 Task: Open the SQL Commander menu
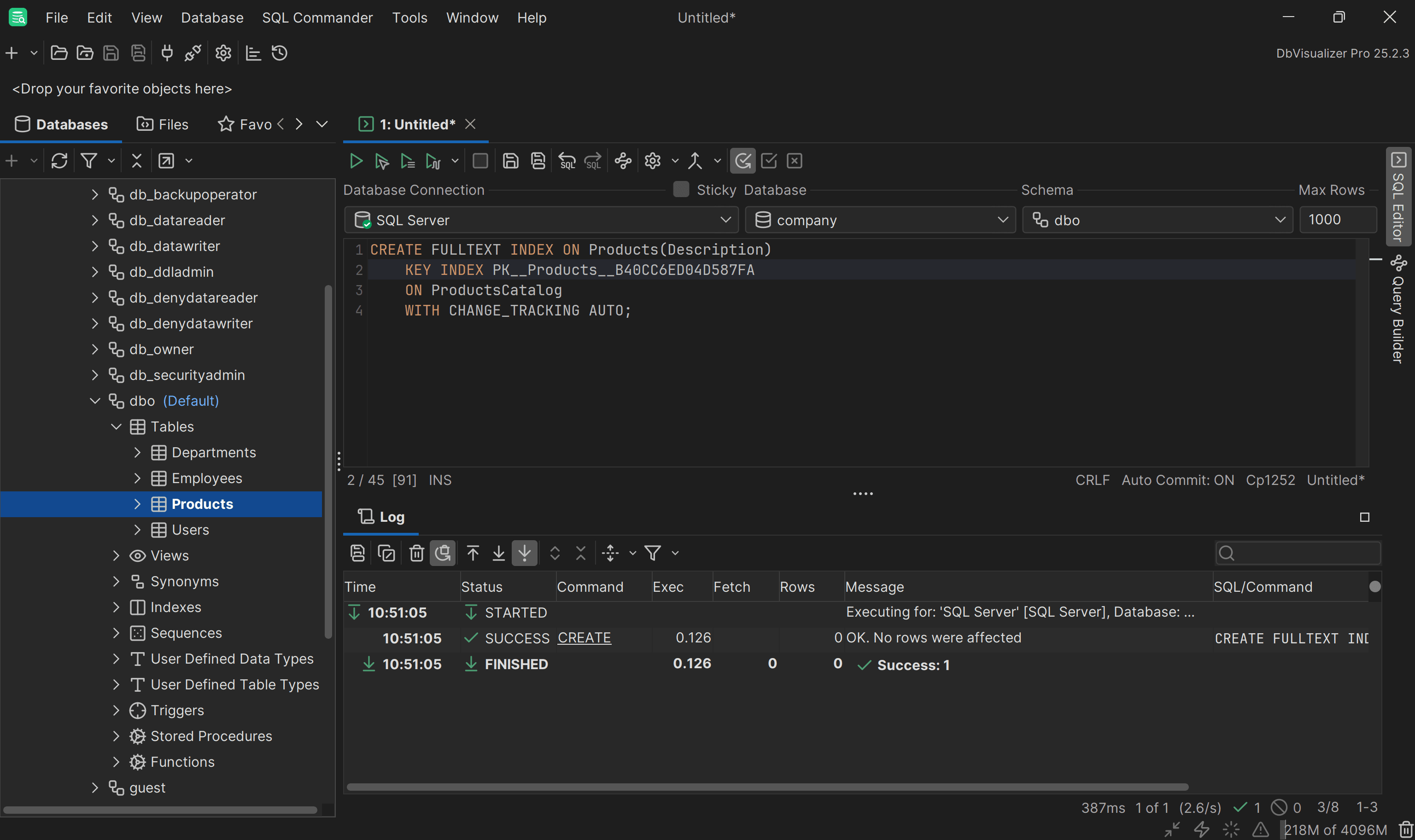click(x=317, y=17)
